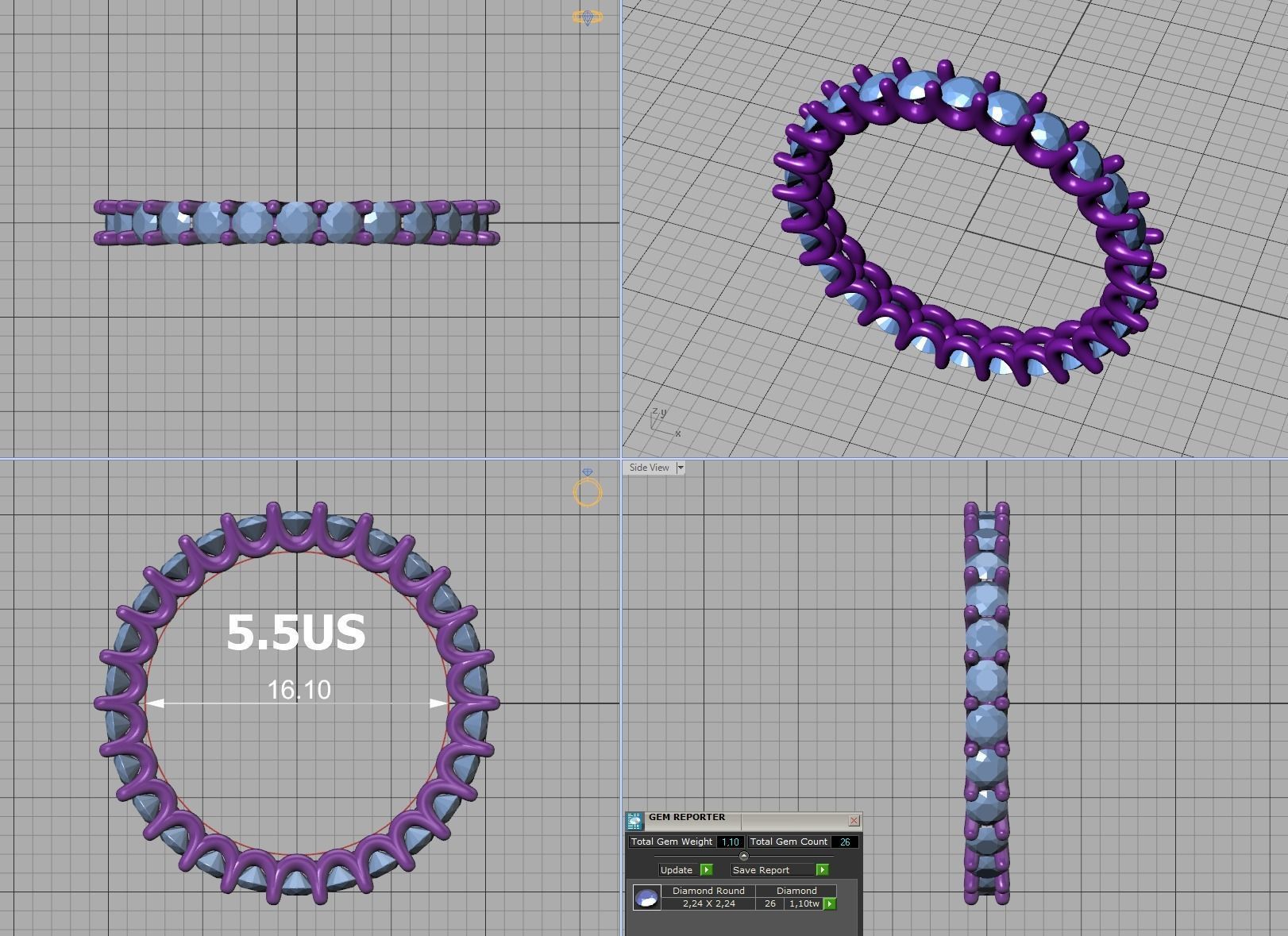Click the '1,10tw' weight cell
The image size is (1288, 936).
804,903
